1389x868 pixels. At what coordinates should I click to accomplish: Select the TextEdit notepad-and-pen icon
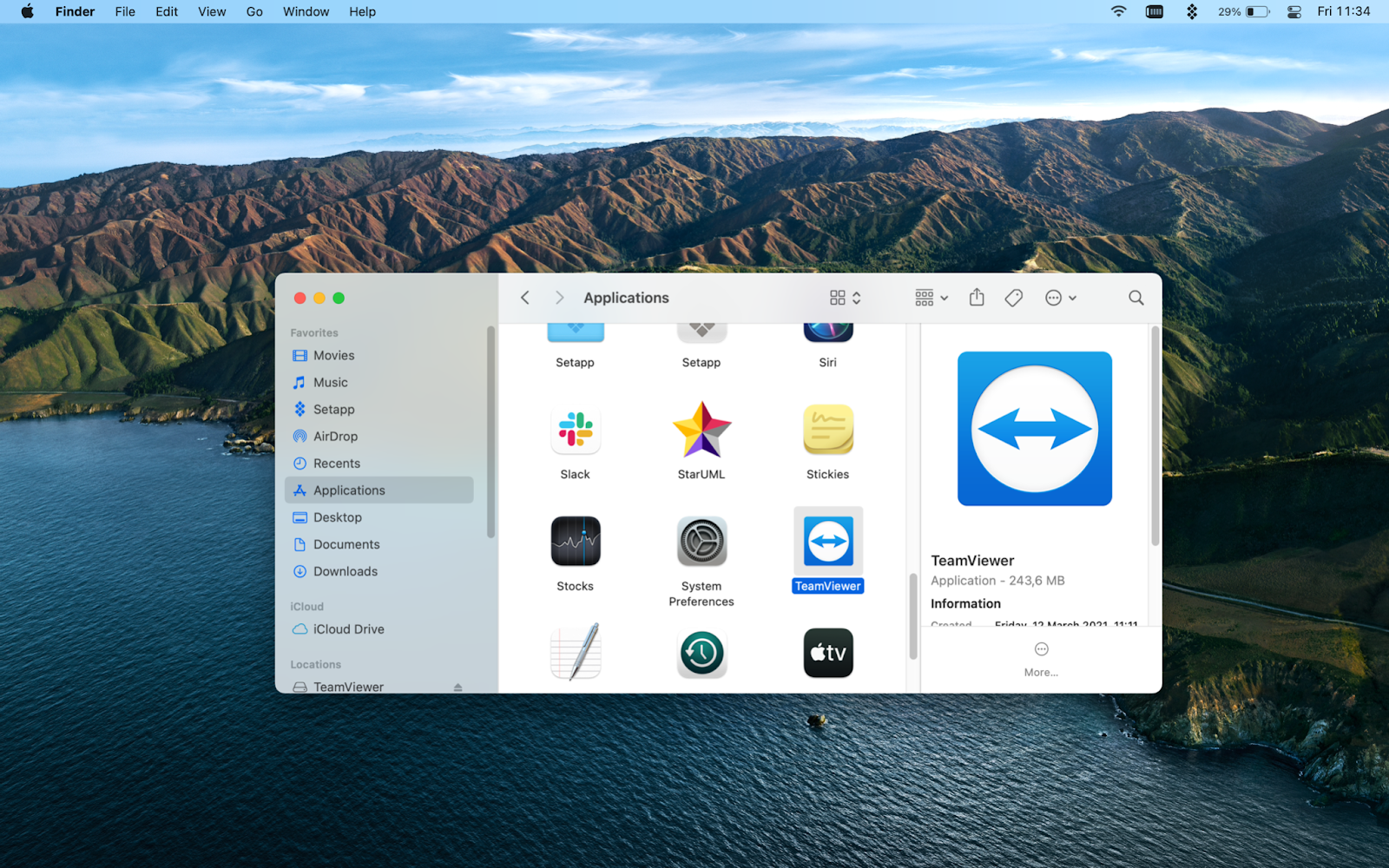(x=575, y=653)
